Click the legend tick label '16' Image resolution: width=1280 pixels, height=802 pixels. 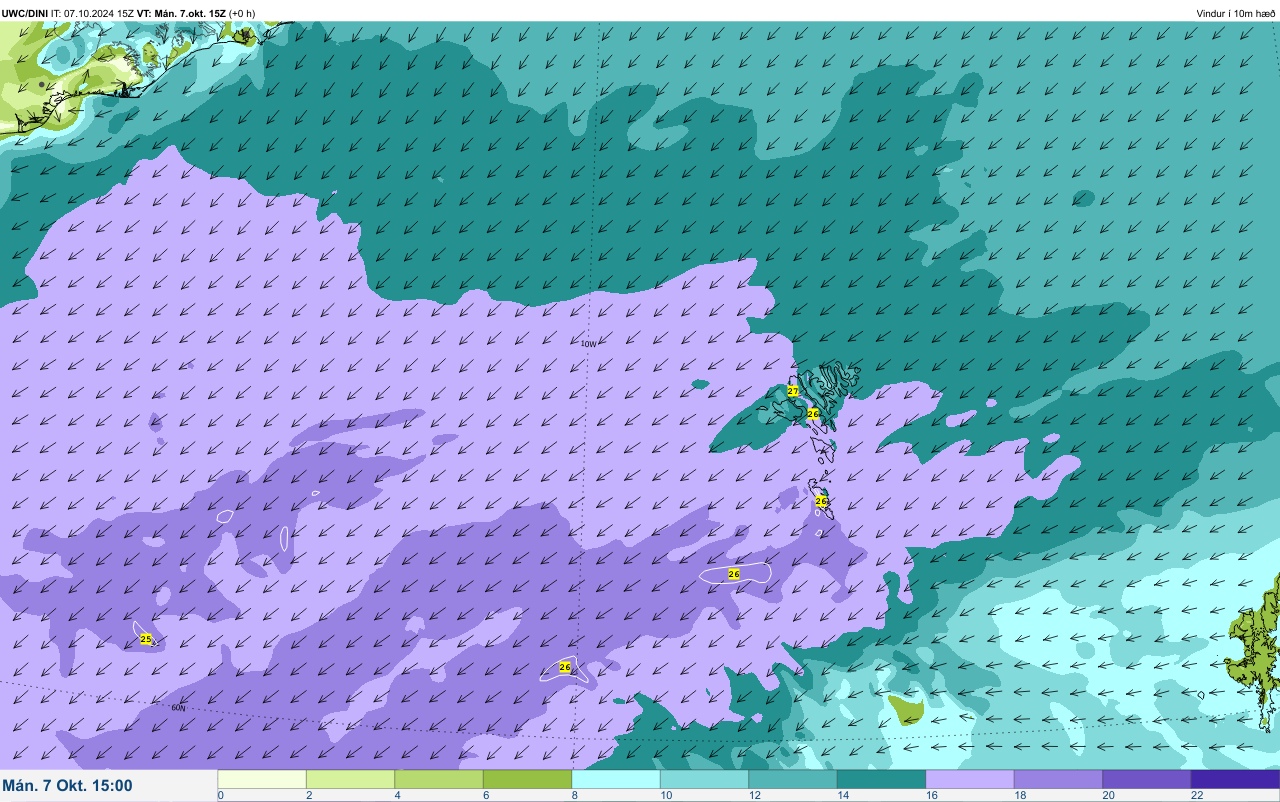coord(932,795)
